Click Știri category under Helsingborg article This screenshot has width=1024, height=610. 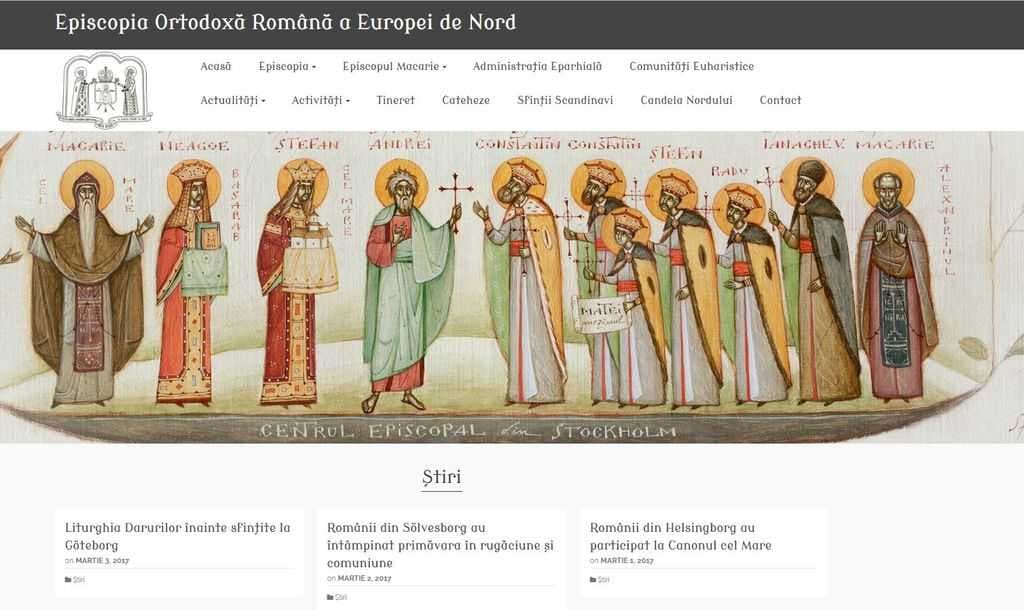[x=604, y=580]
